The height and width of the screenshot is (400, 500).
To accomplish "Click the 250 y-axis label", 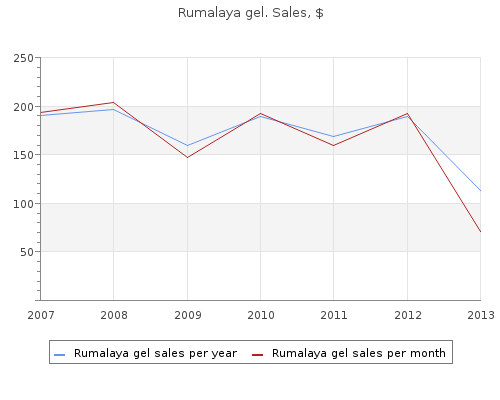I will tap(23, 59).
